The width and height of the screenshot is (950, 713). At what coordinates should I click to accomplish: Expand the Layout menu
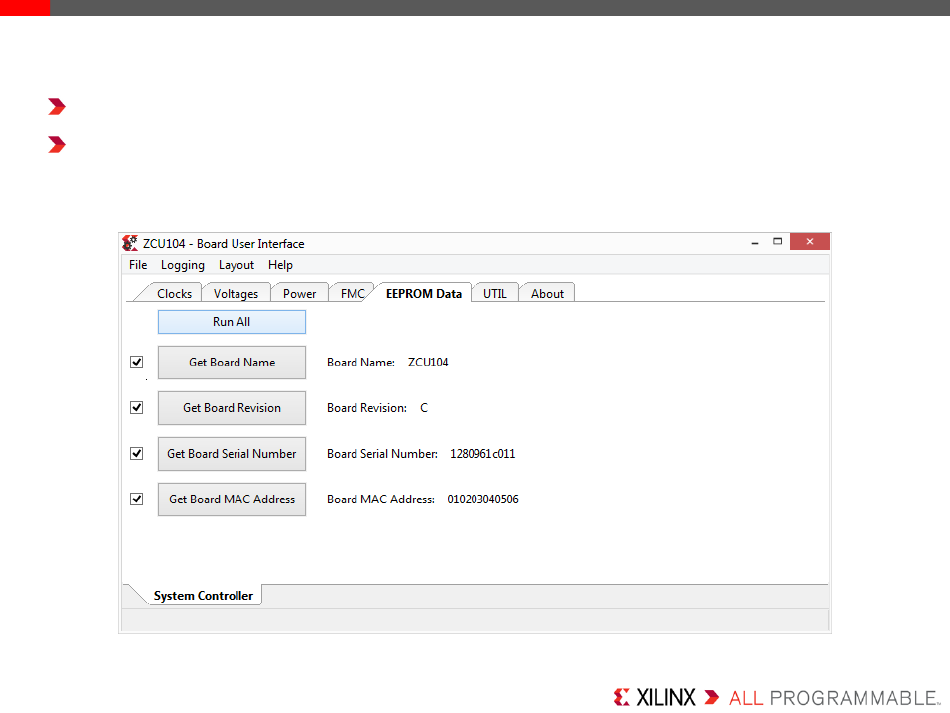(236, 265)
